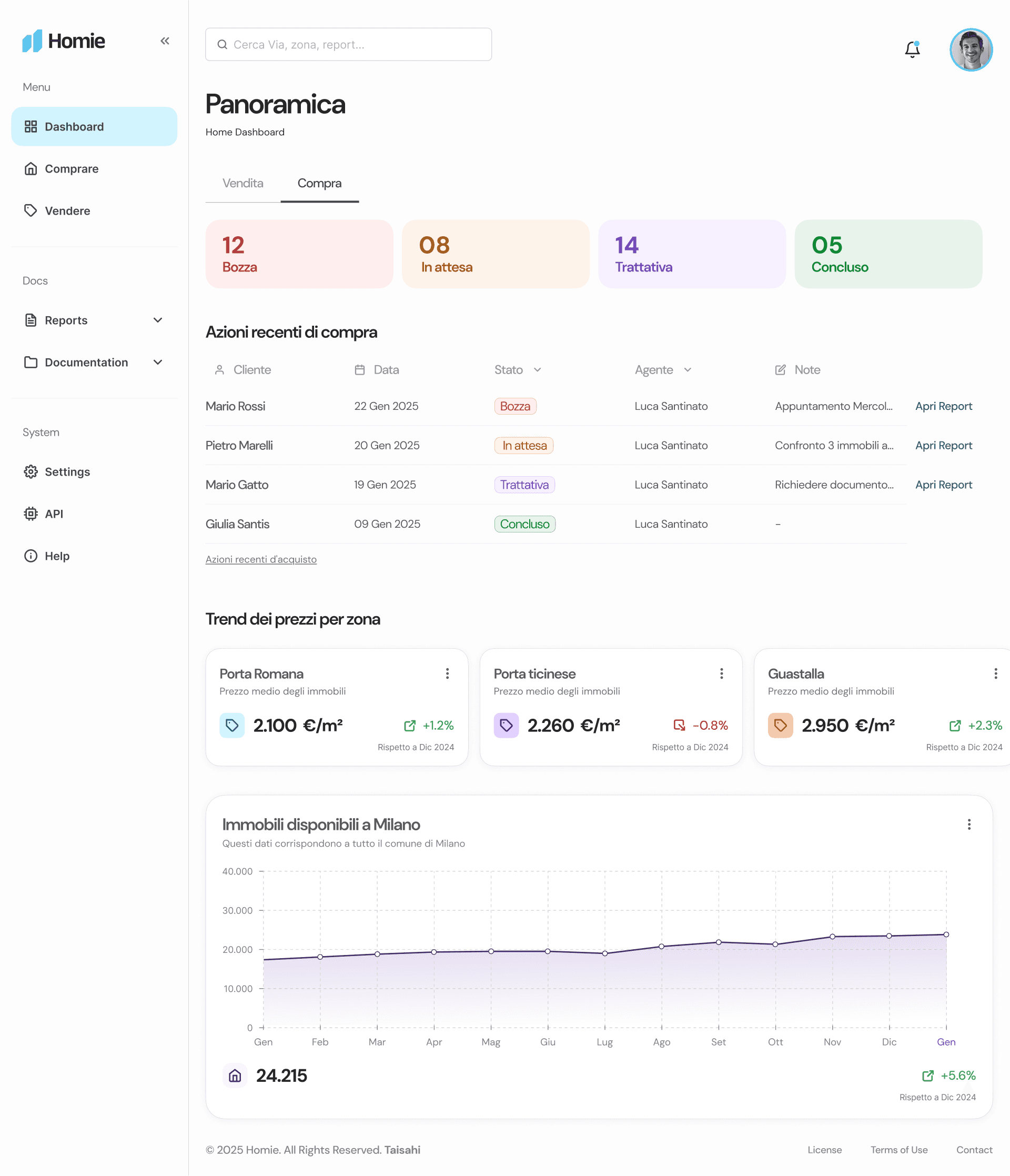The image size is (1010, 1176).
Task: Open the 12 Bozza status card
Action: (x=299, y=254)
